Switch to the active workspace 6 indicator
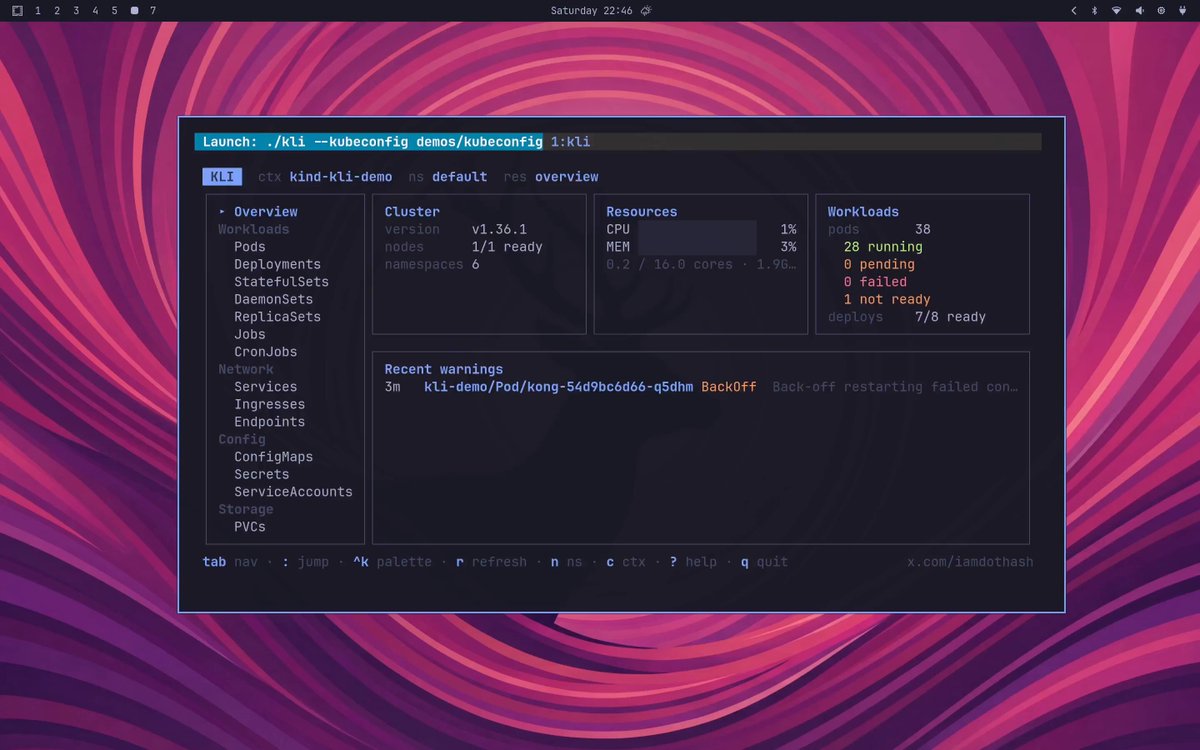The height and width of the screenshot is (750, 1200). pos(134,10)
